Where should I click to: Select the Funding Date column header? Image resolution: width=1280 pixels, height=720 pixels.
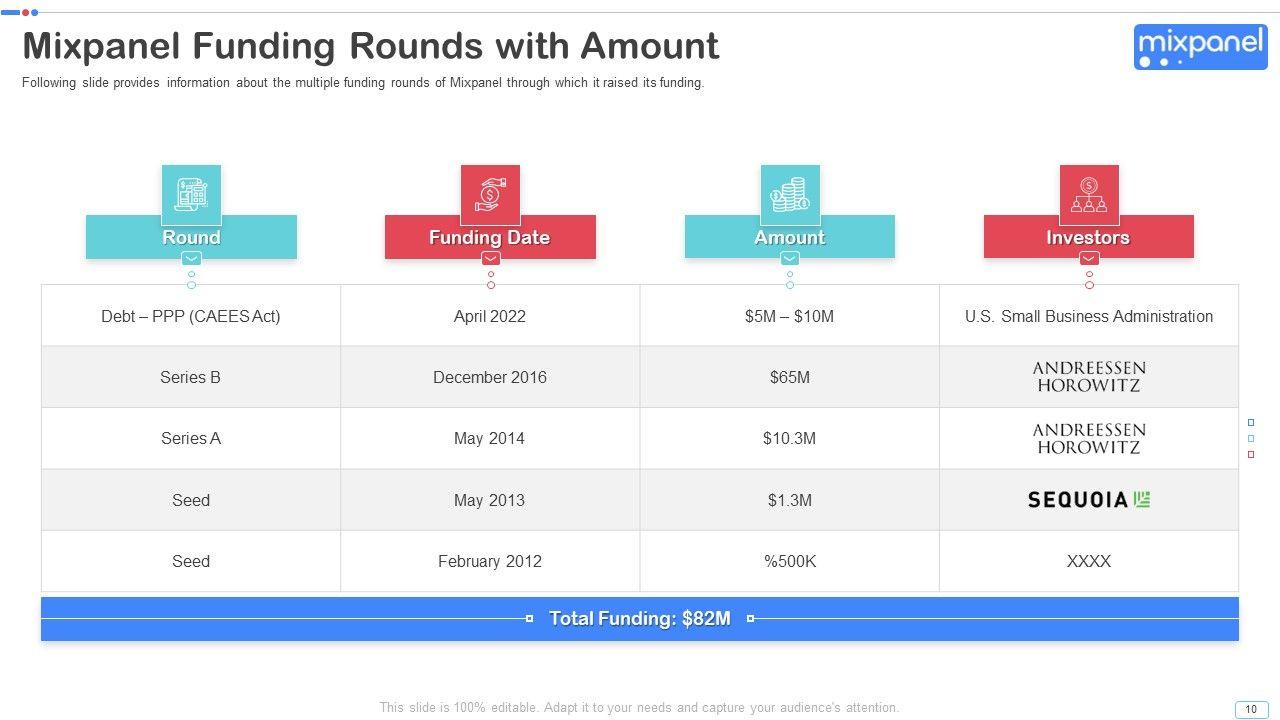(490, 237)
